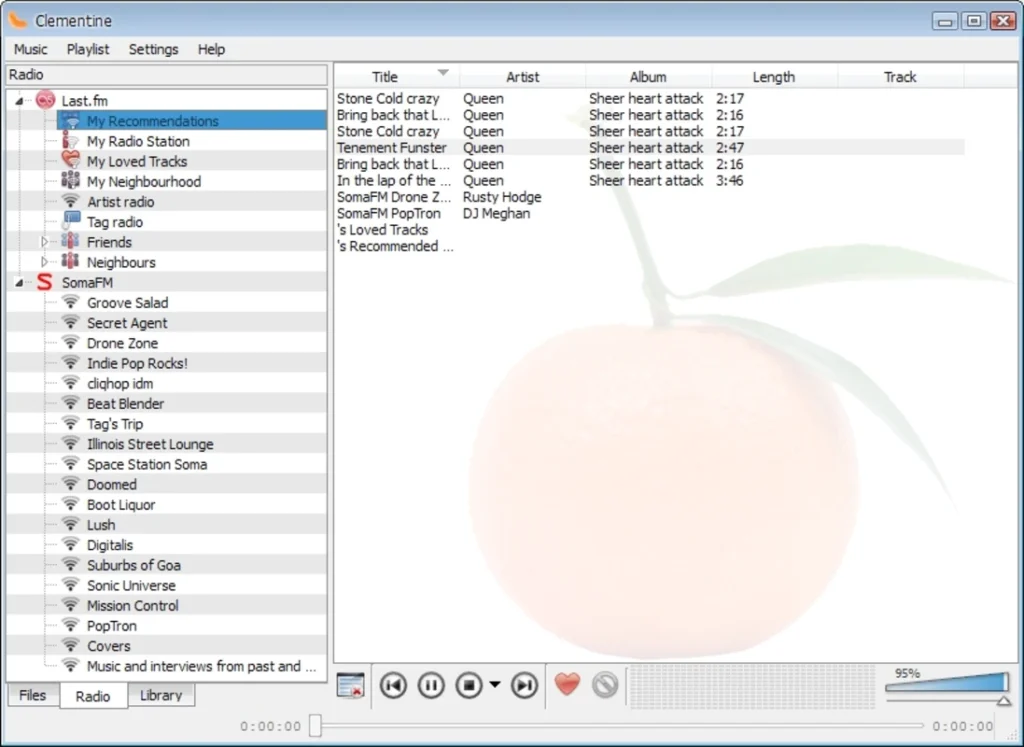Skip to the previous track
Screen dimensions: 1024x747
coord(393,685)
